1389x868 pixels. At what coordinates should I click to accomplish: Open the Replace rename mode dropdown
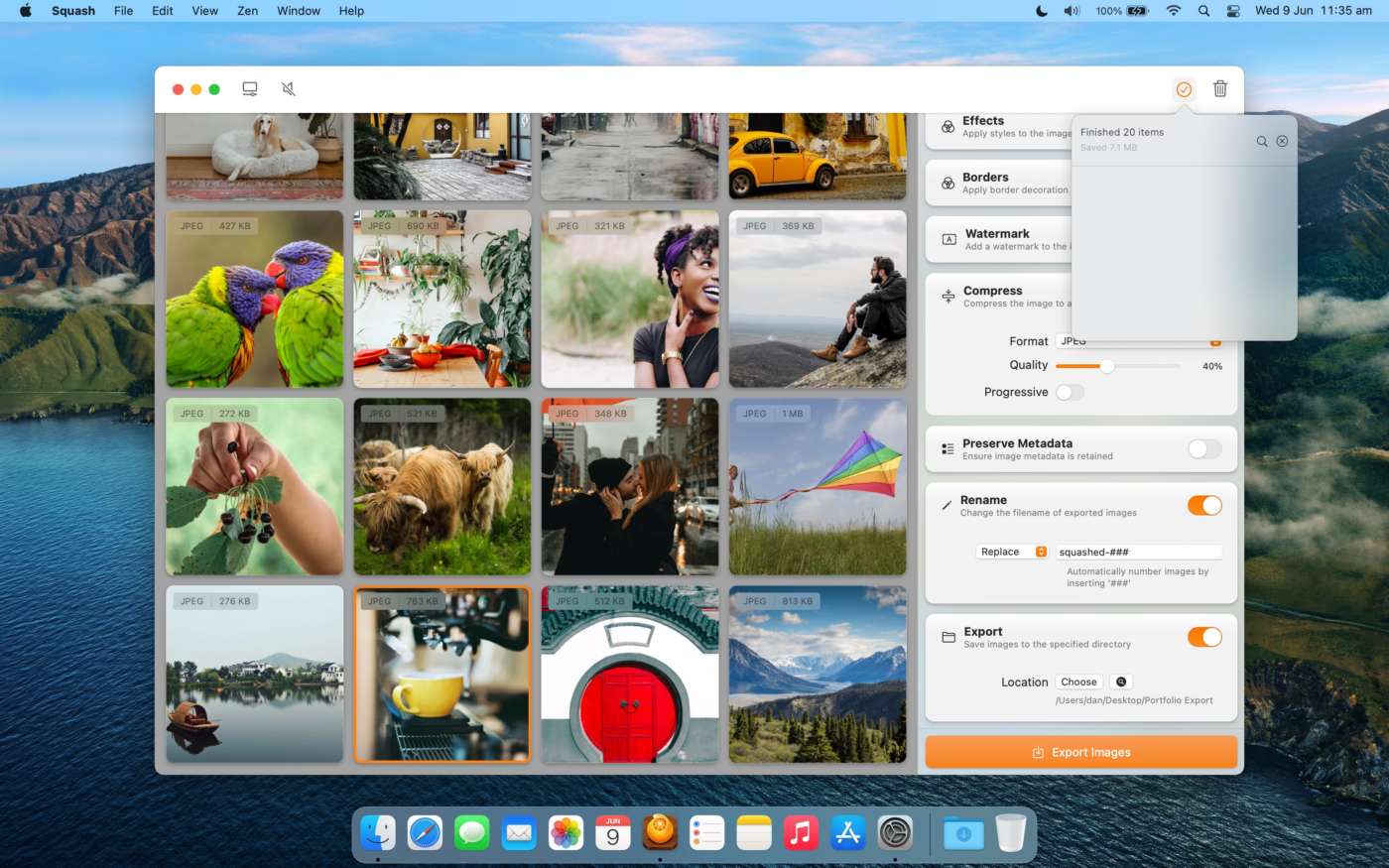pyautogui.click(x=1013, y=553)
